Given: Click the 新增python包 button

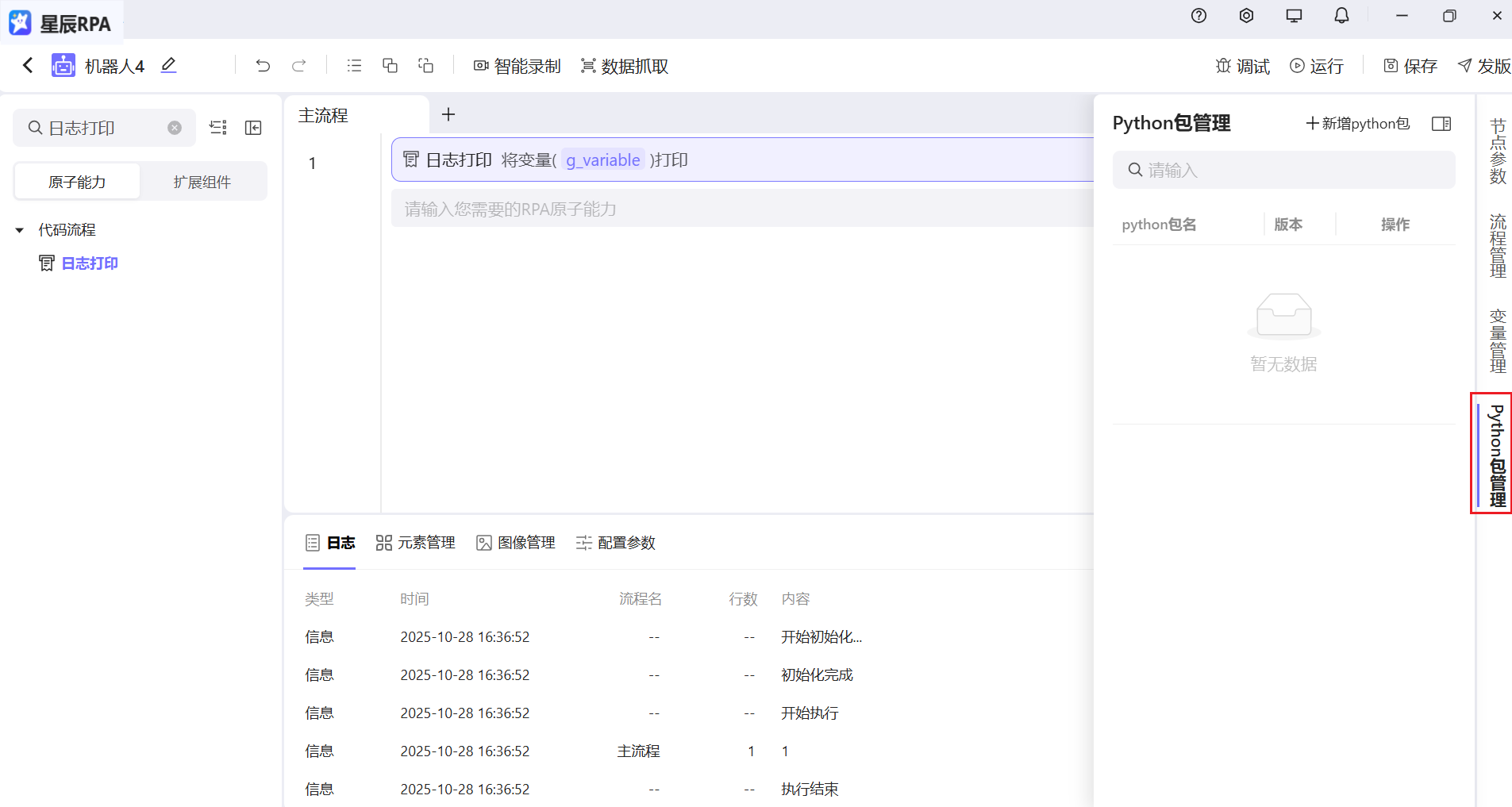Looking at the screenshot, I should [x=1356, y=124].
